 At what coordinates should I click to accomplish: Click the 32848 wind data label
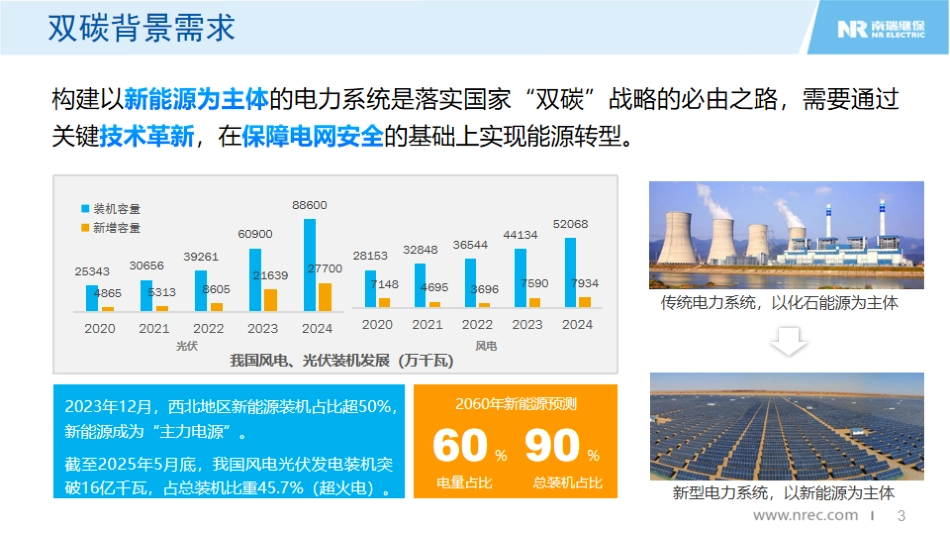coord(420,250)
